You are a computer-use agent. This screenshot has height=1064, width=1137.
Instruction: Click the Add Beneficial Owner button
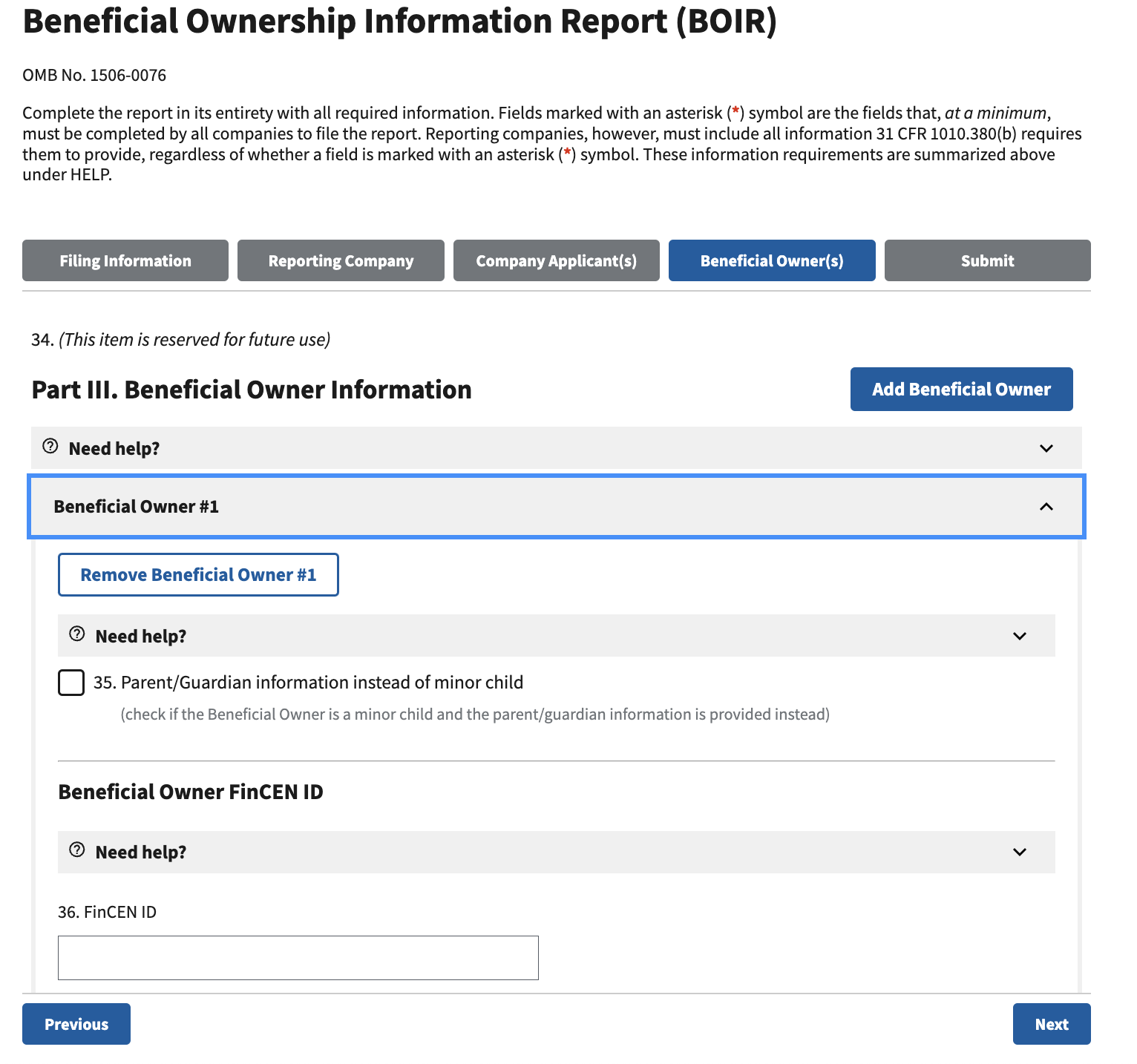(961, 390)
